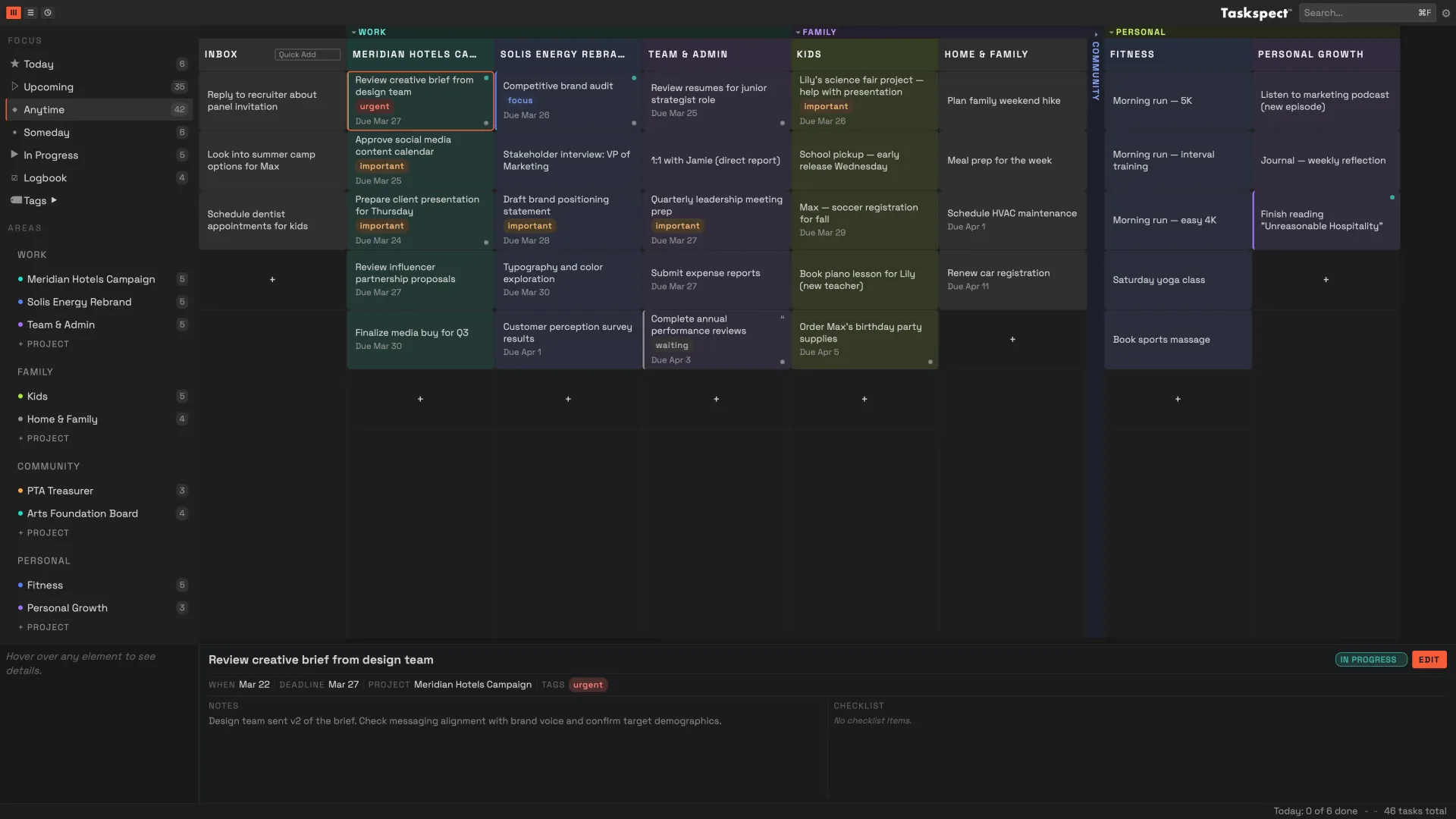1456x819 pixels.
Task: Click the color dot next to Kids
Action: tap(21, 396)
